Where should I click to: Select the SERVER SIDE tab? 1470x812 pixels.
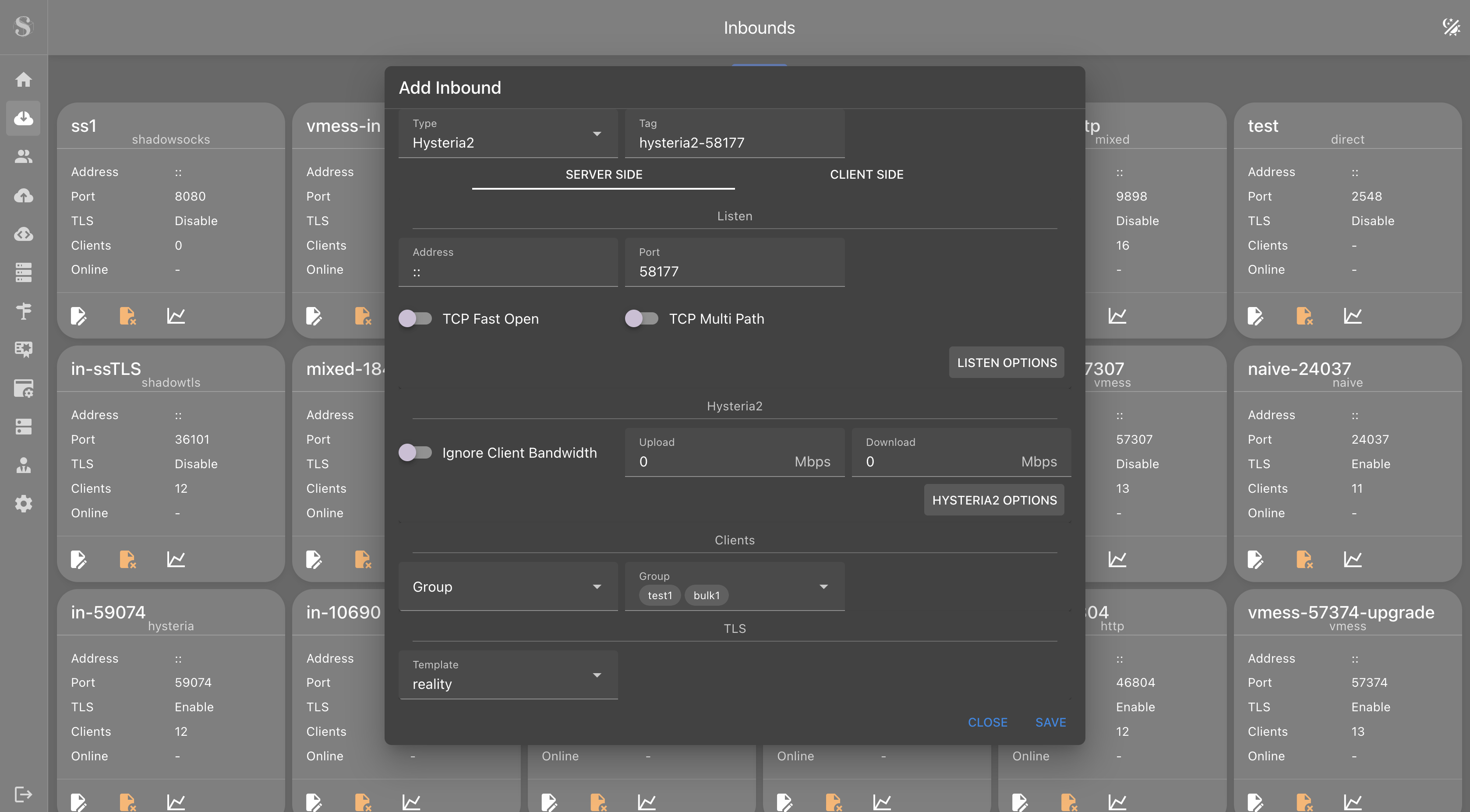click(x=603, y=175)
